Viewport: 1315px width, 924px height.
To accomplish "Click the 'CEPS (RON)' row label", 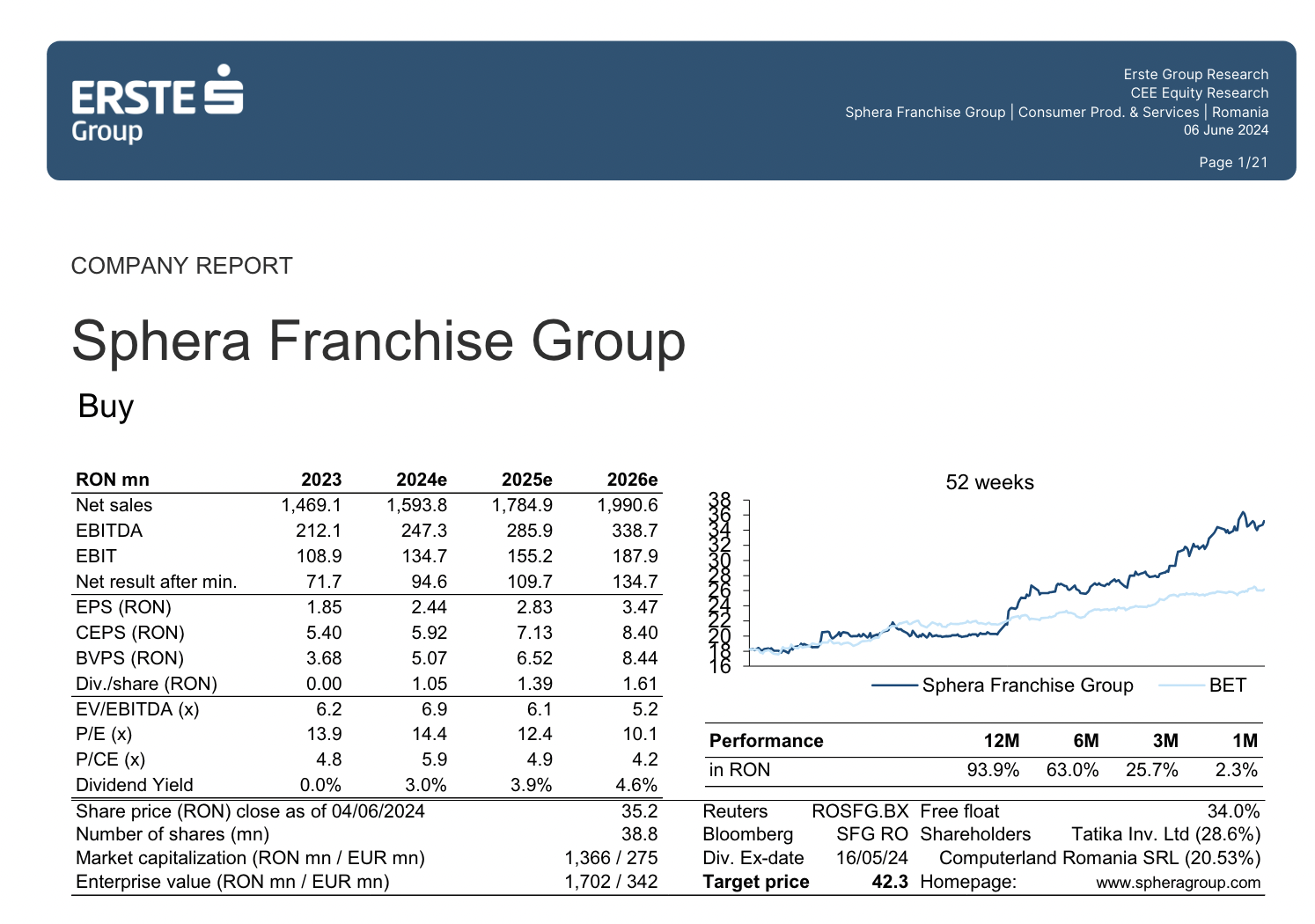I will pyautogui.click(x=130, y=633).
